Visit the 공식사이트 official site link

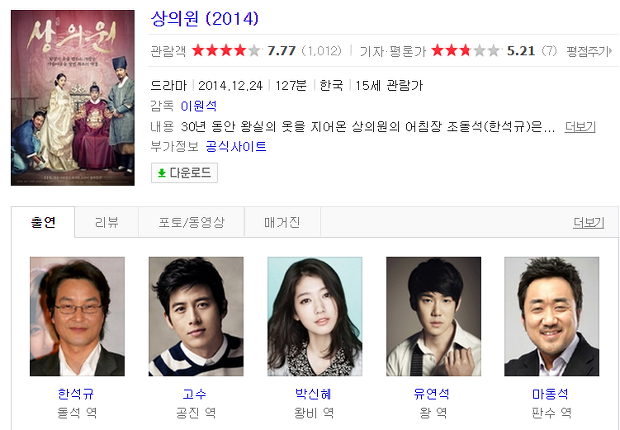click(x=236, y=146)
